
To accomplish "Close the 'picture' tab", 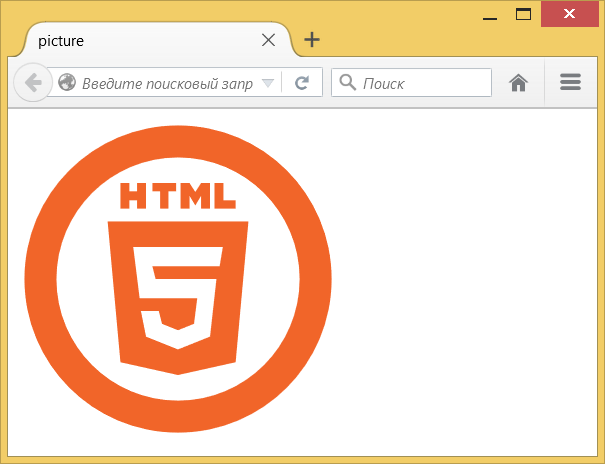I will click(x=268, y=40).
